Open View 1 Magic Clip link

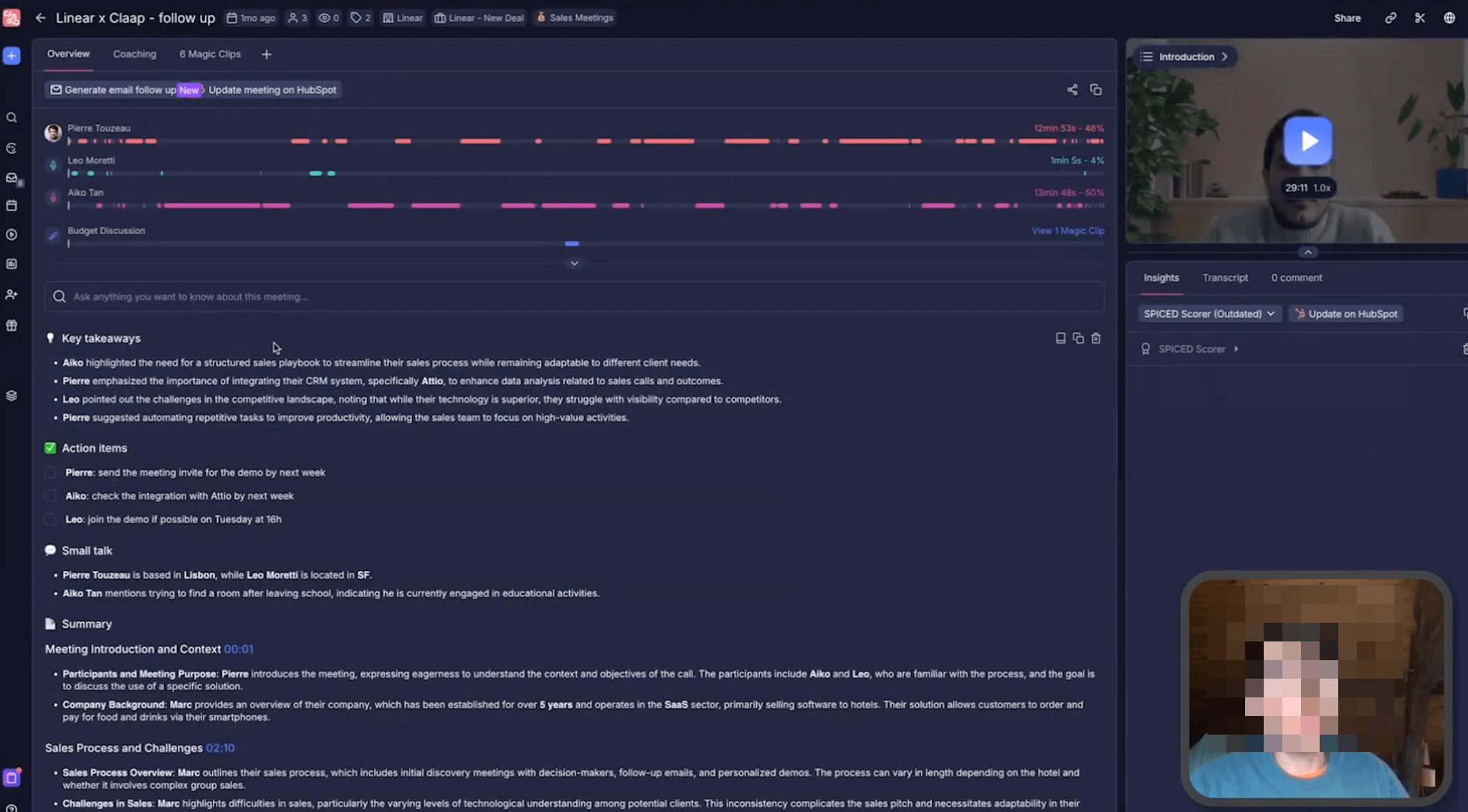1067,231
